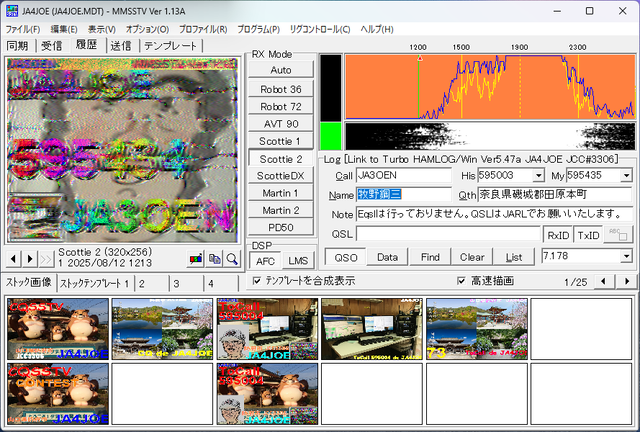This screenshot has width=640, height=432.
Task: Open the His report dropdown
Action: (539, 176)
